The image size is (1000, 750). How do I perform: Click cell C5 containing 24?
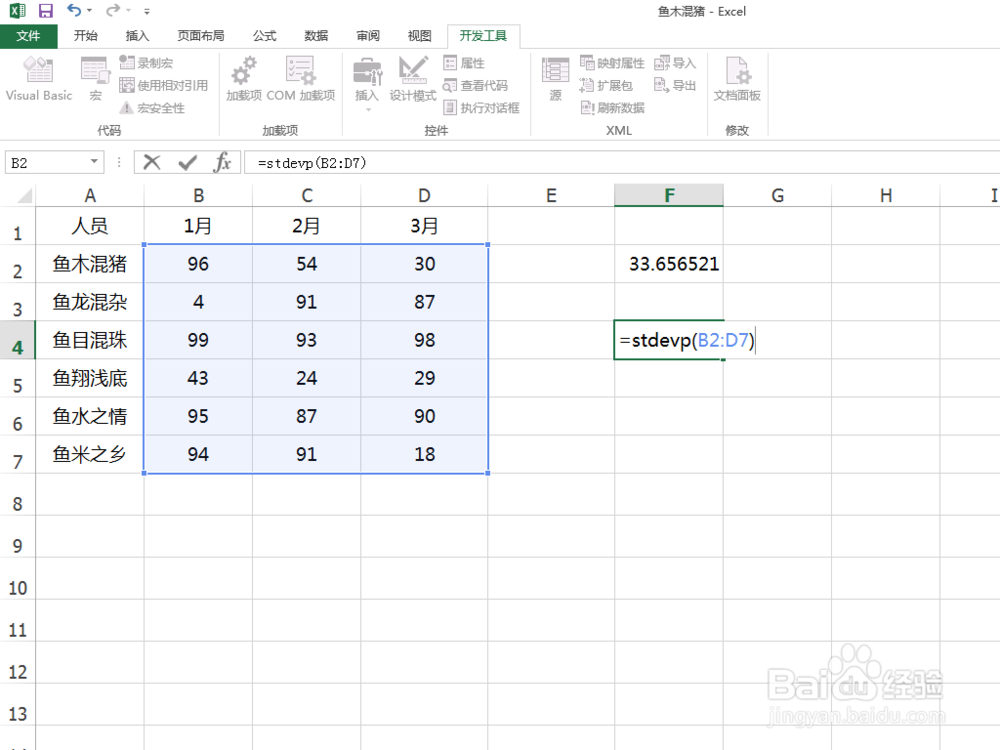click(307, 378)
